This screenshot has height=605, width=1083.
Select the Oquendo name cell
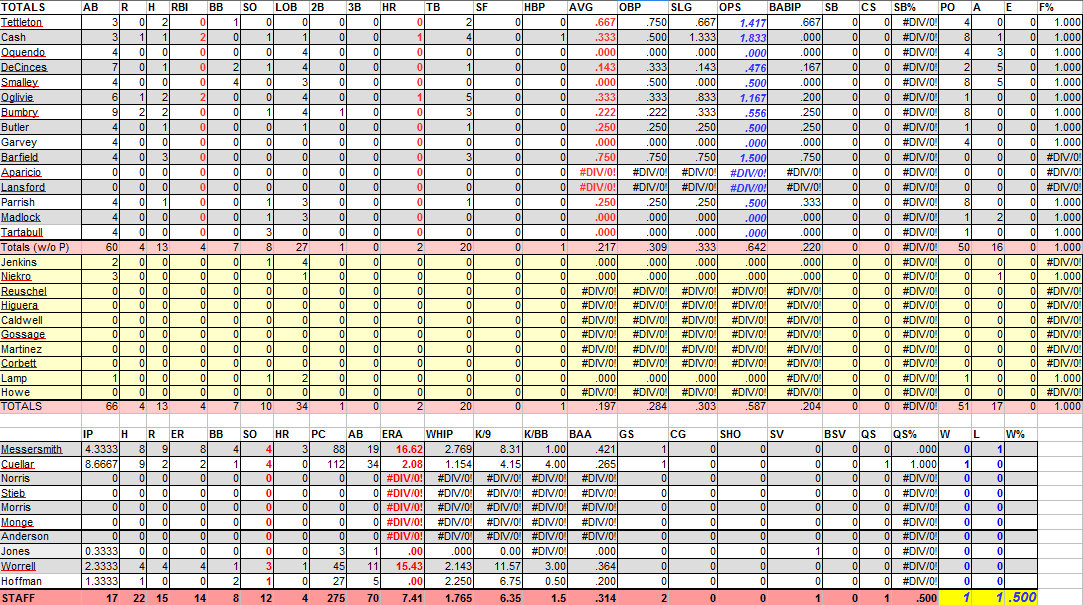pyautogui.click(x=41, y=52)
